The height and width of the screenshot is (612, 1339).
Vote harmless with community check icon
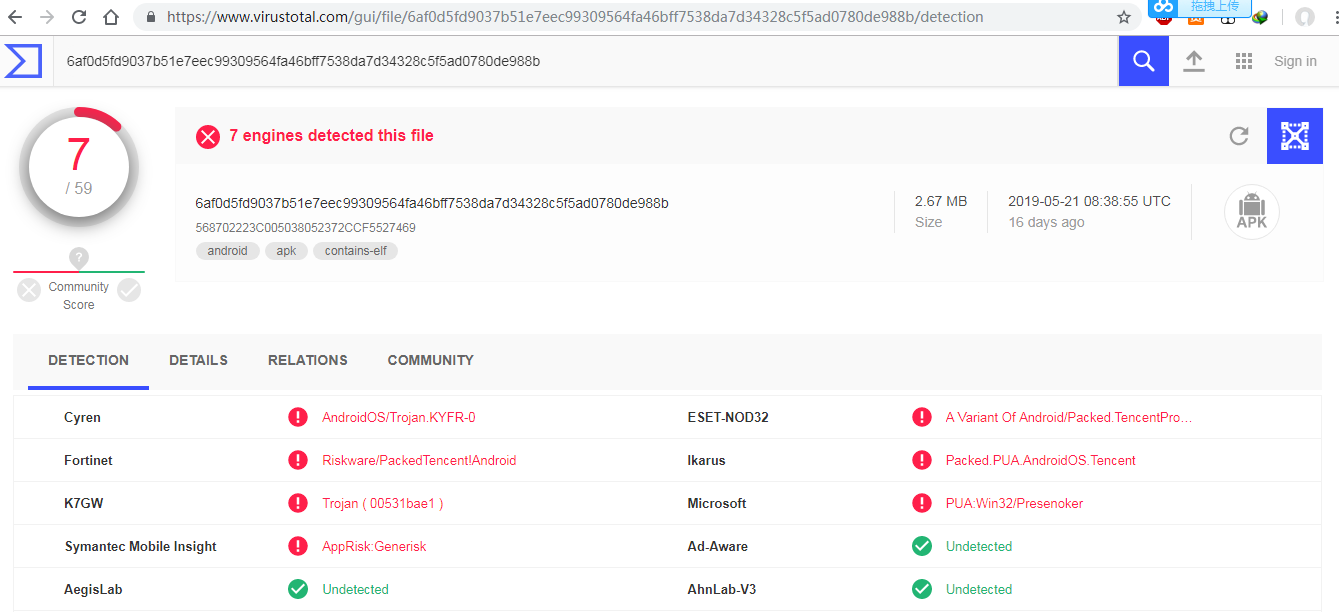[129, 290]
